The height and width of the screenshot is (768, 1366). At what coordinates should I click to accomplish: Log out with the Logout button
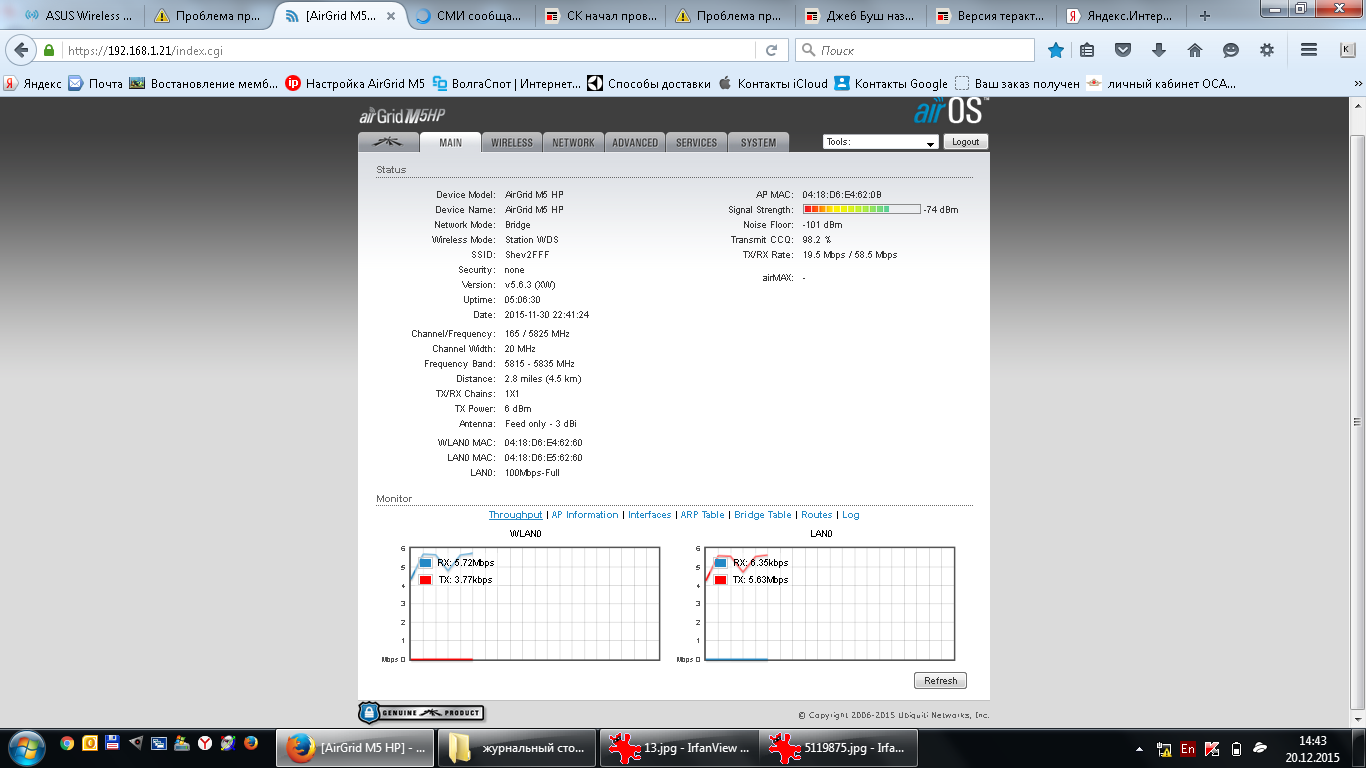966,142
